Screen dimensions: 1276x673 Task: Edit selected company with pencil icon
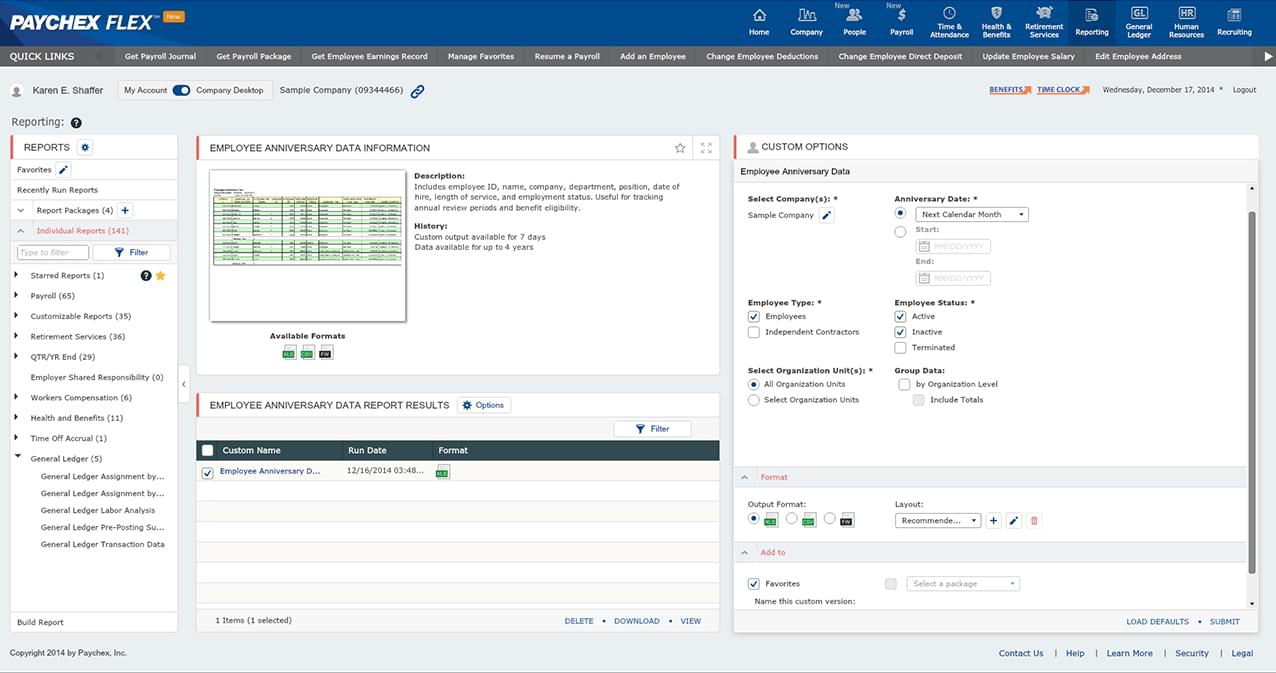[826, 215]
